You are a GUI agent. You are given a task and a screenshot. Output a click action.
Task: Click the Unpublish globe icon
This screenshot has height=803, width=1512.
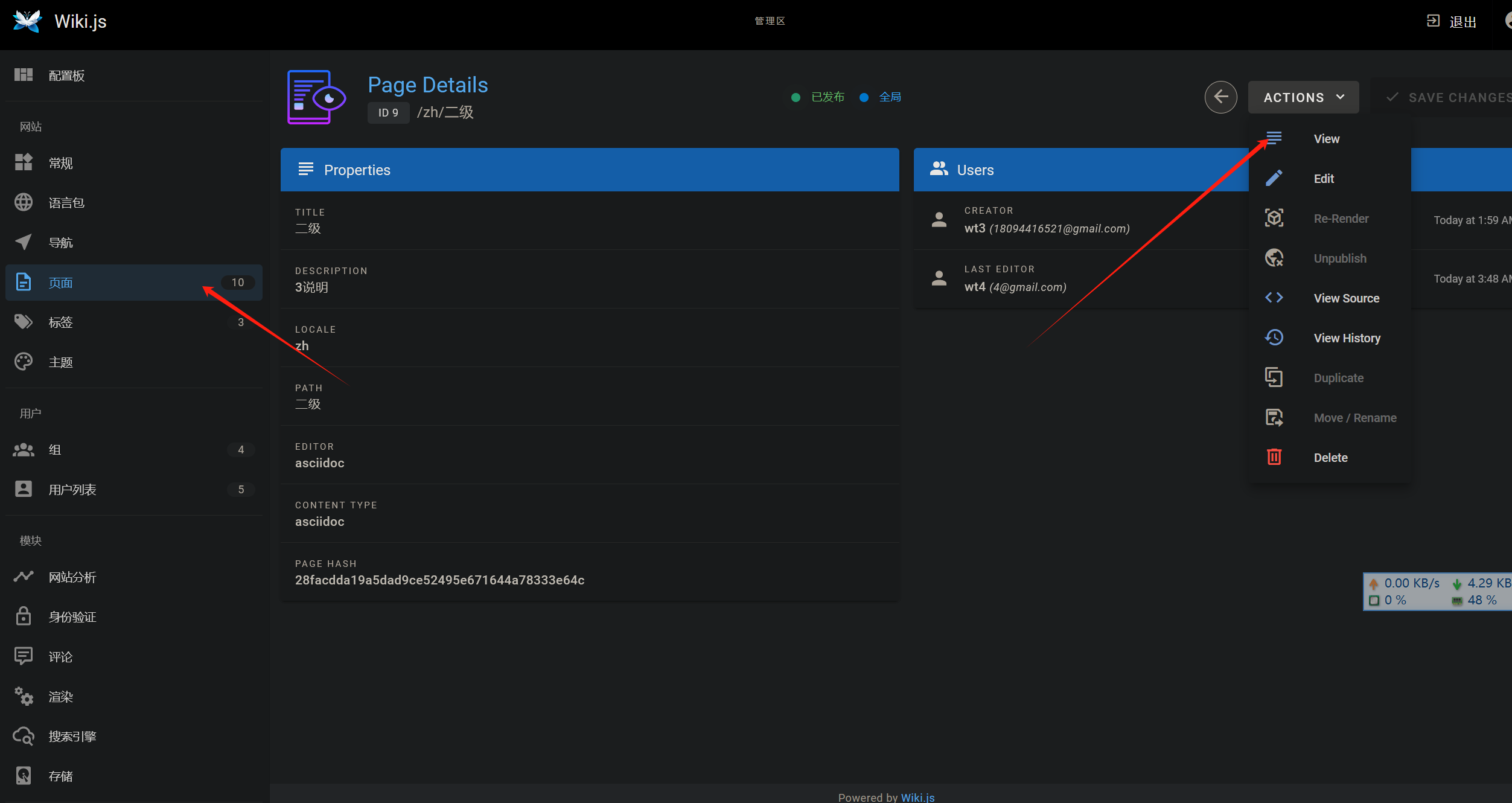pyautogui.click(x=1274, y=258)
